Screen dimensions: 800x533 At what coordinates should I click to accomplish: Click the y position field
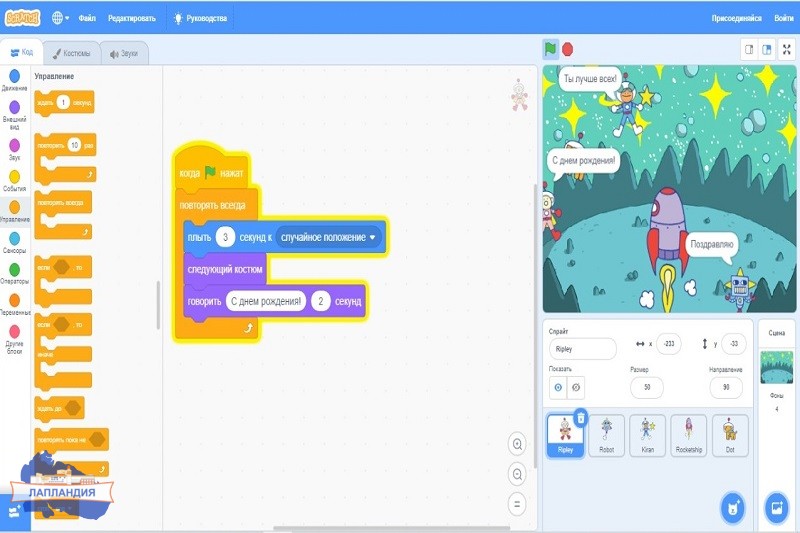734,344
